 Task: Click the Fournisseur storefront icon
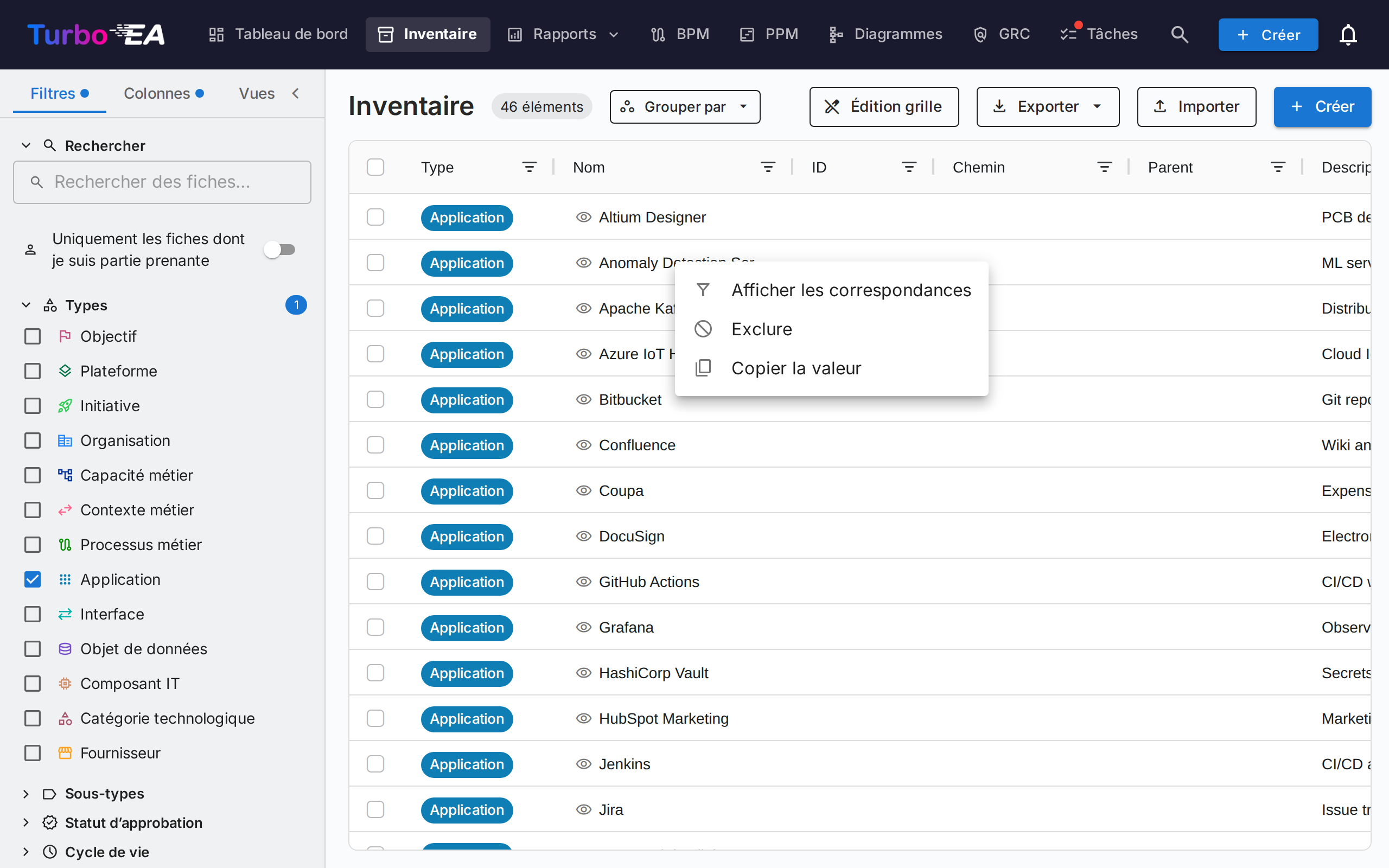[65, 753]
